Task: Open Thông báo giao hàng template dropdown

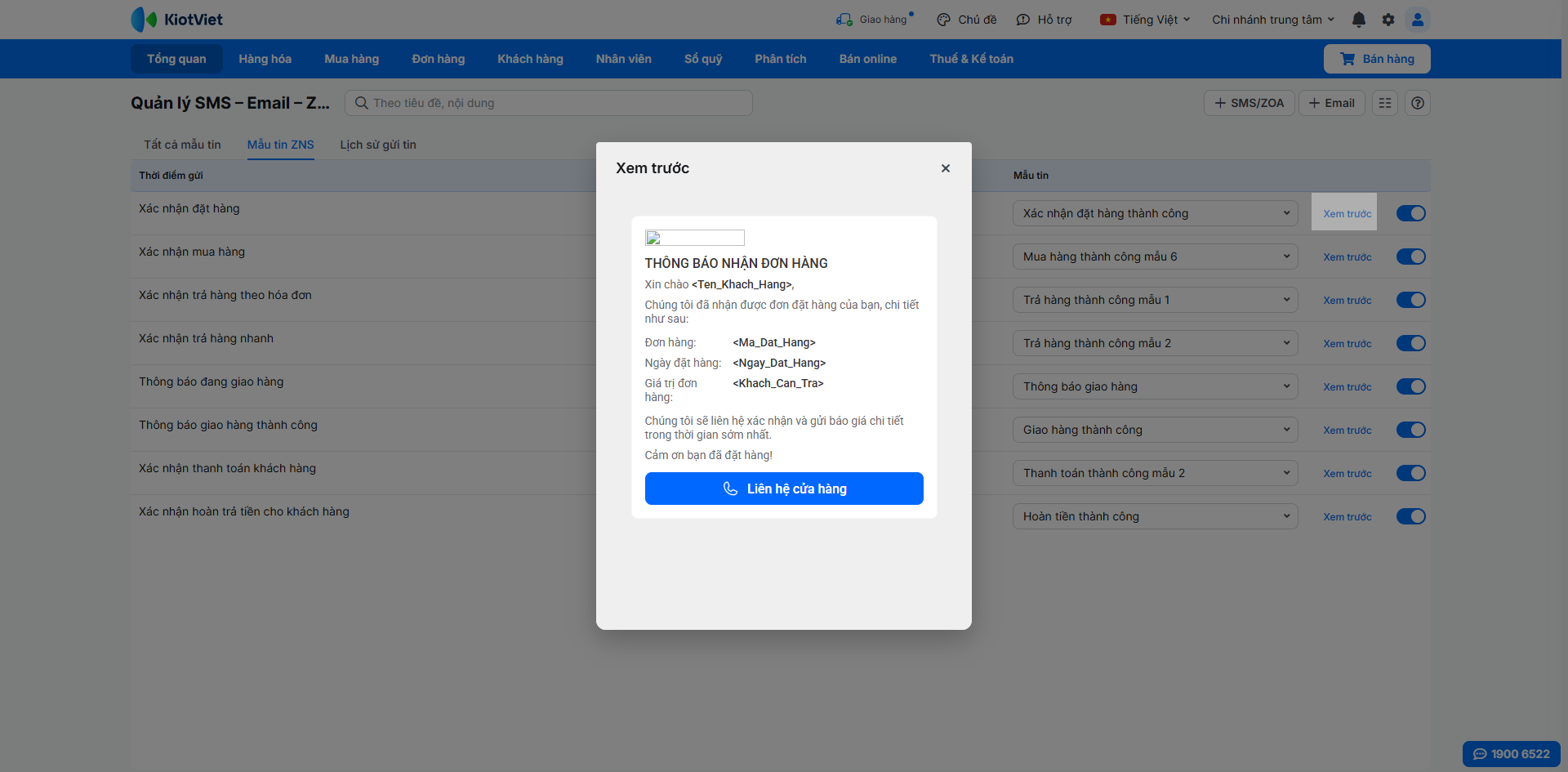Action: tap(1156, 386)
